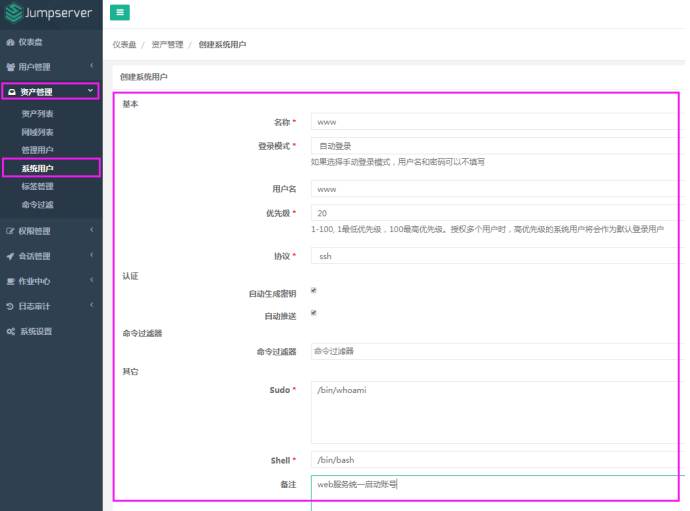Click the 其它 section heading
Image resolution: width=690 pixels, height=511 pixels.
[130, 372]
